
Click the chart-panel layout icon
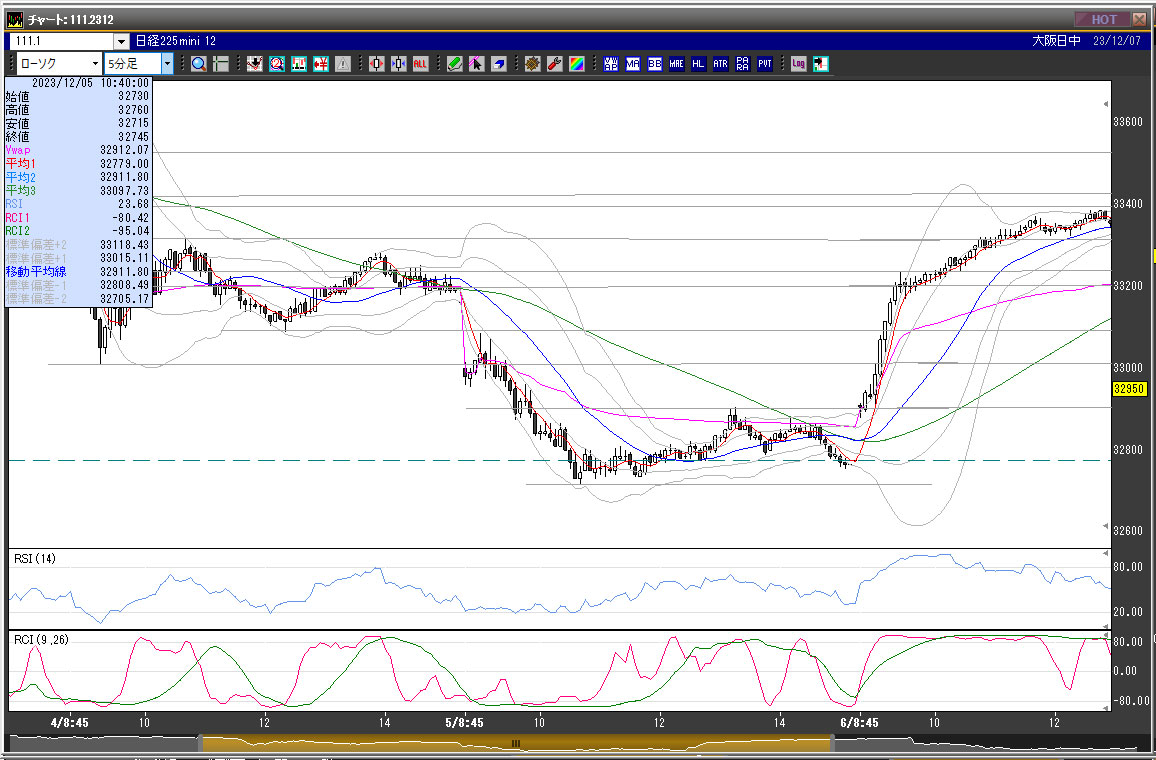pos(299,64)
